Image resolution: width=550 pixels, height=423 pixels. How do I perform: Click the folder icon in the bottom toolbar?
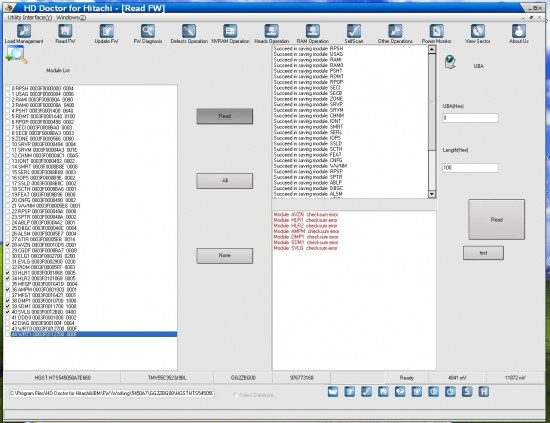click(x=333, y=391)
